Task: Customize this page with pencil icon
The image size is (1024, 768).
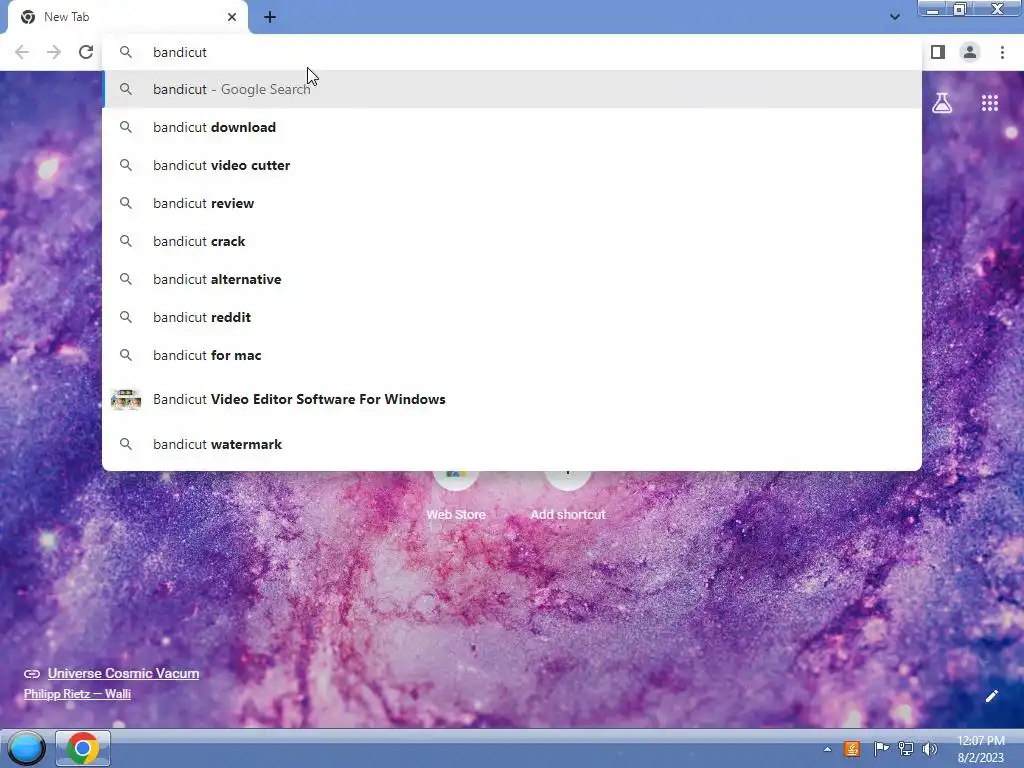Action: pos(991,696)
